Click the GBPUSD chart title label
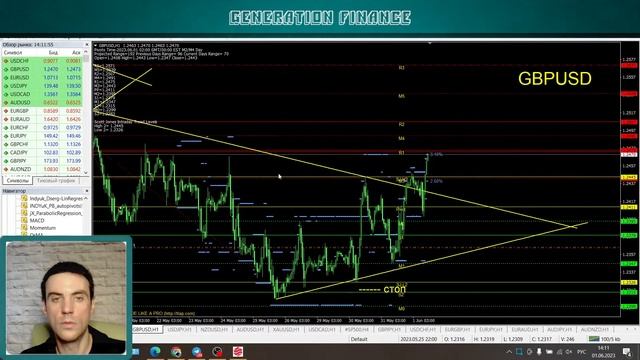The width and height of the screenshot is (640, 360). 555,79
